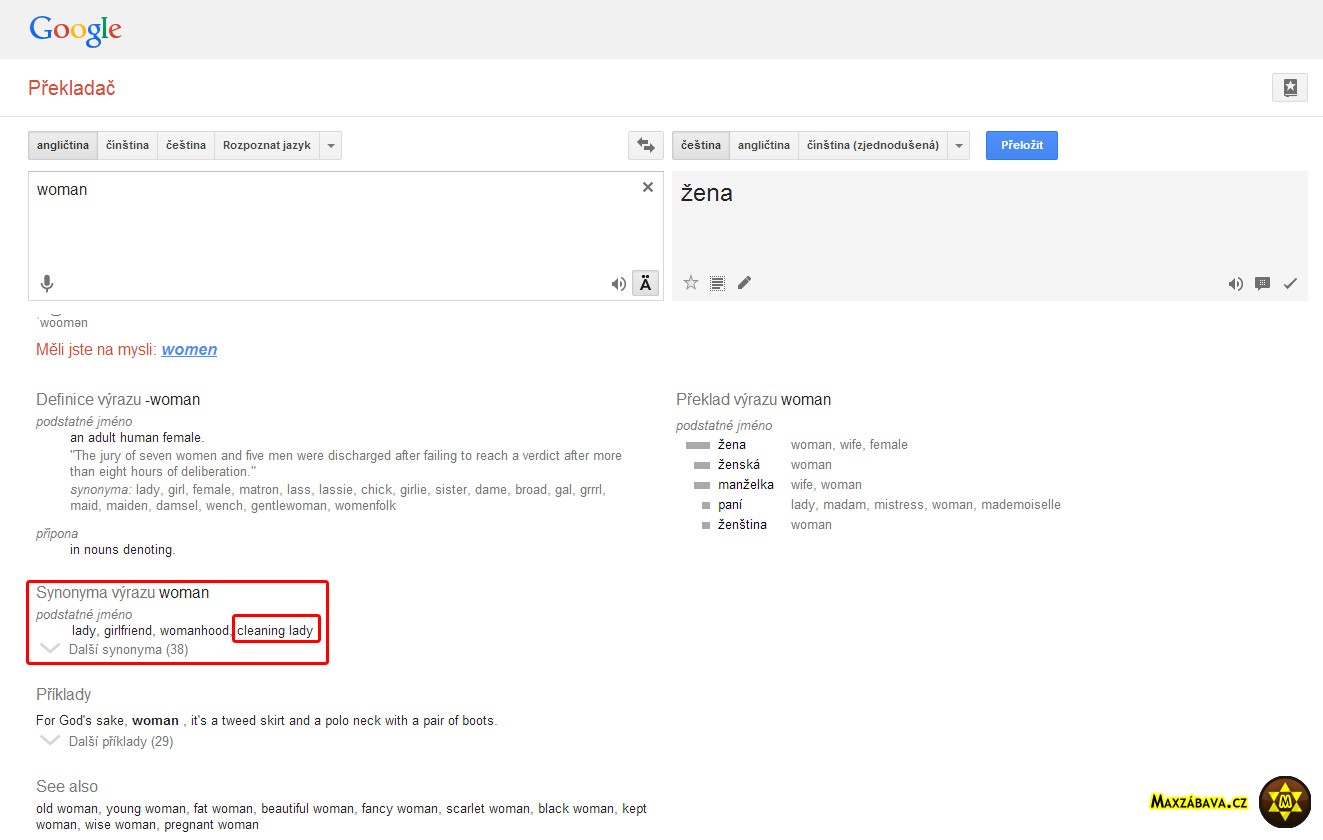1323x840 pixels.
Task: Expand Další příklady (29)
Action: coord(121,741)
